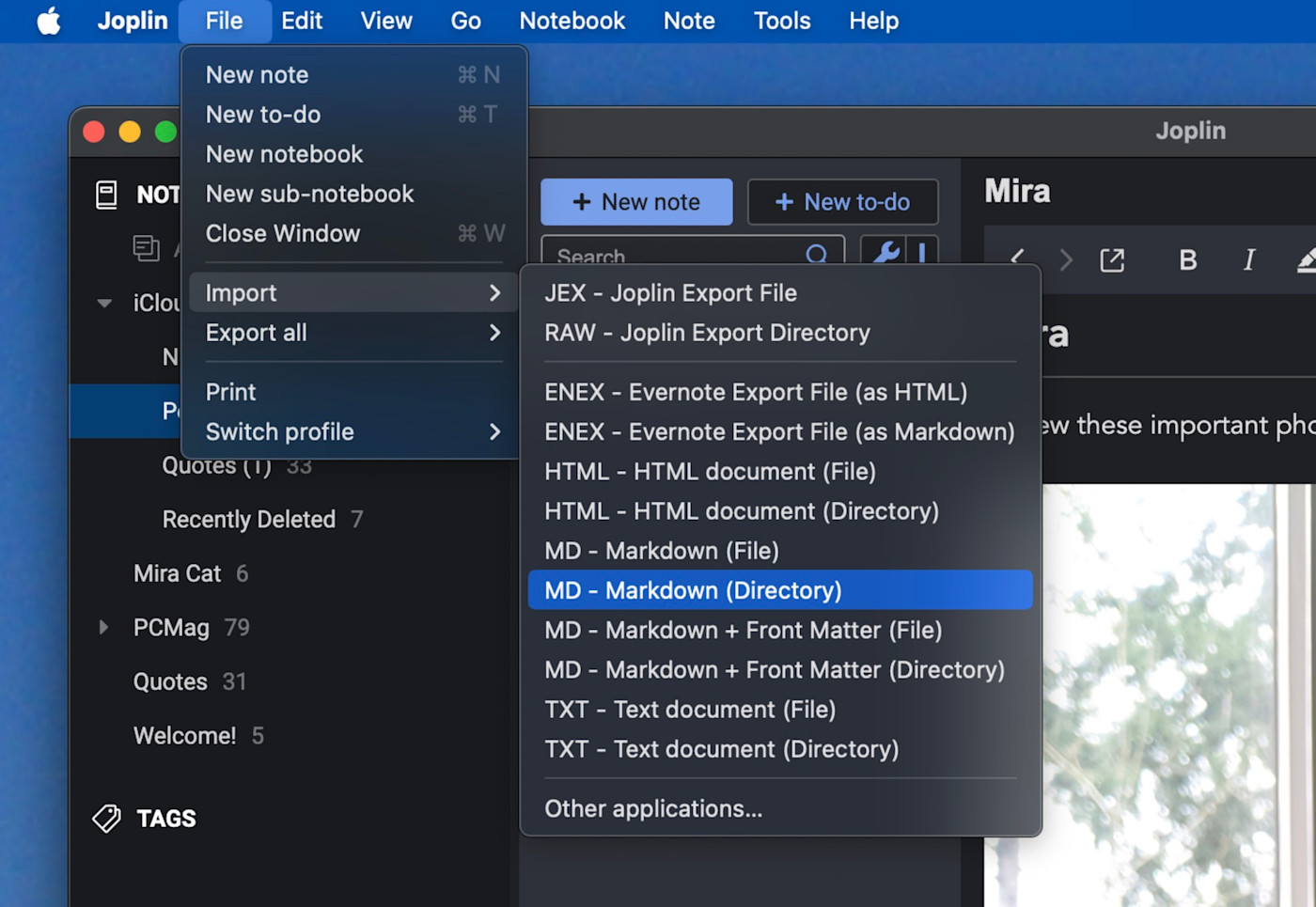The width and height of the screenshot is (1316, 907).
Task: Click the New to-do button in the note list
Action: tap(842, 202)
